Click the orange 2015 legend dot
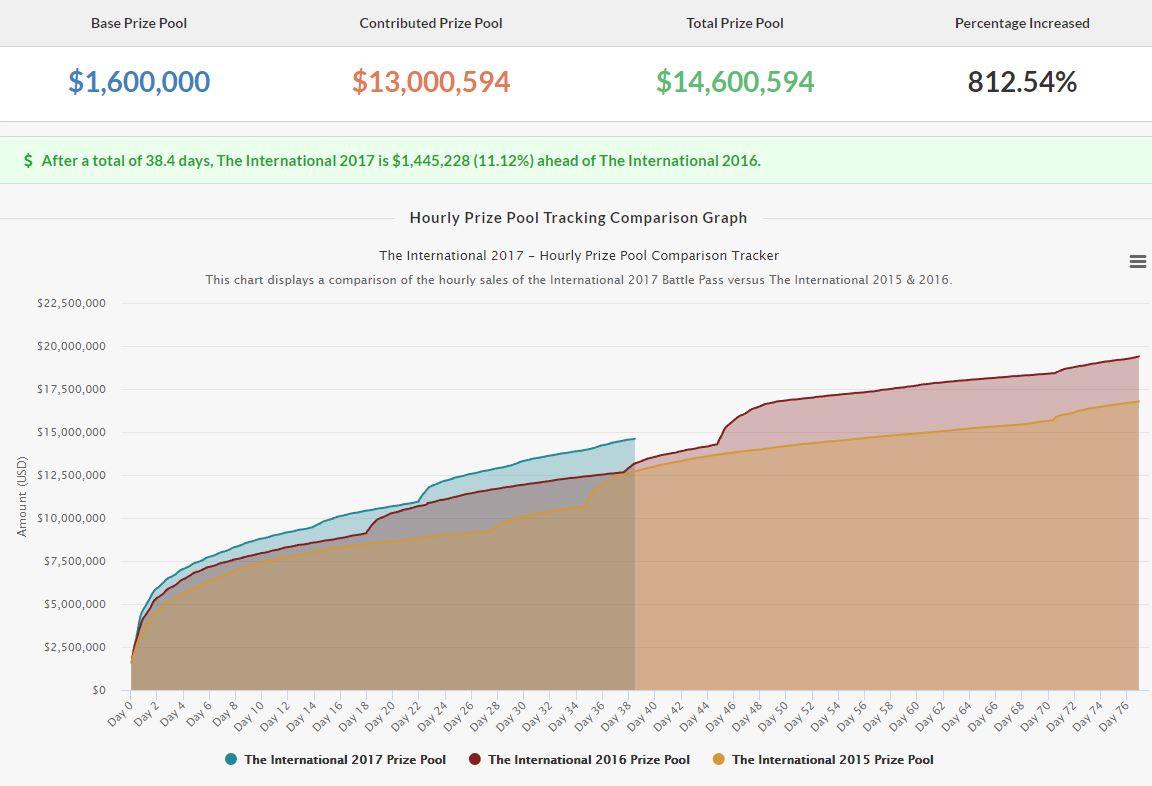Image resolution: width=1152 pixels, height=786 pixels. pos(719,760)
